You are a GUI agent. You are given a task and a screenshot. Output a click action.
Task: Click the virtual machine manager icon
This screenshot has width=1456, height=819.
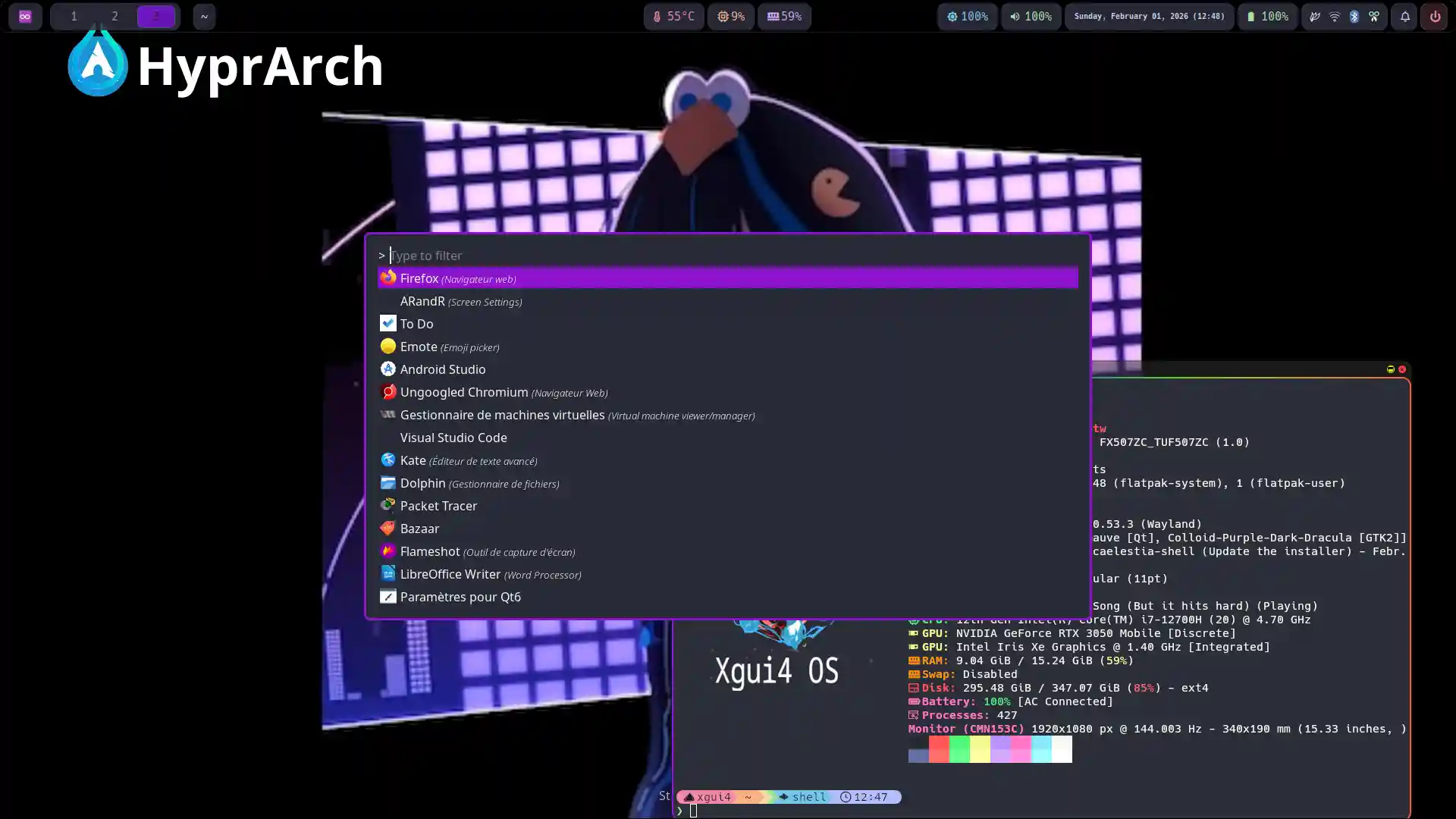388,414
